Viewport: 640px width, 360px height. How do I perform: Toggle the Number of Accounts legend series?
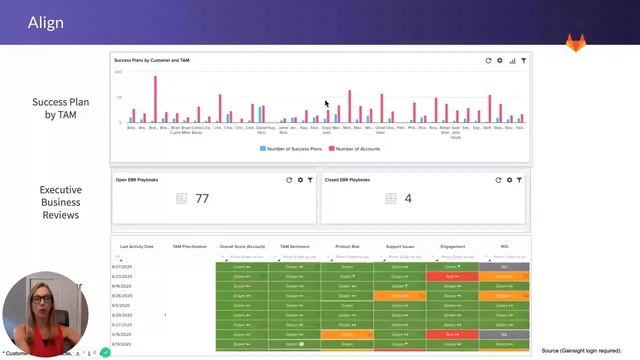pos(354,149)
